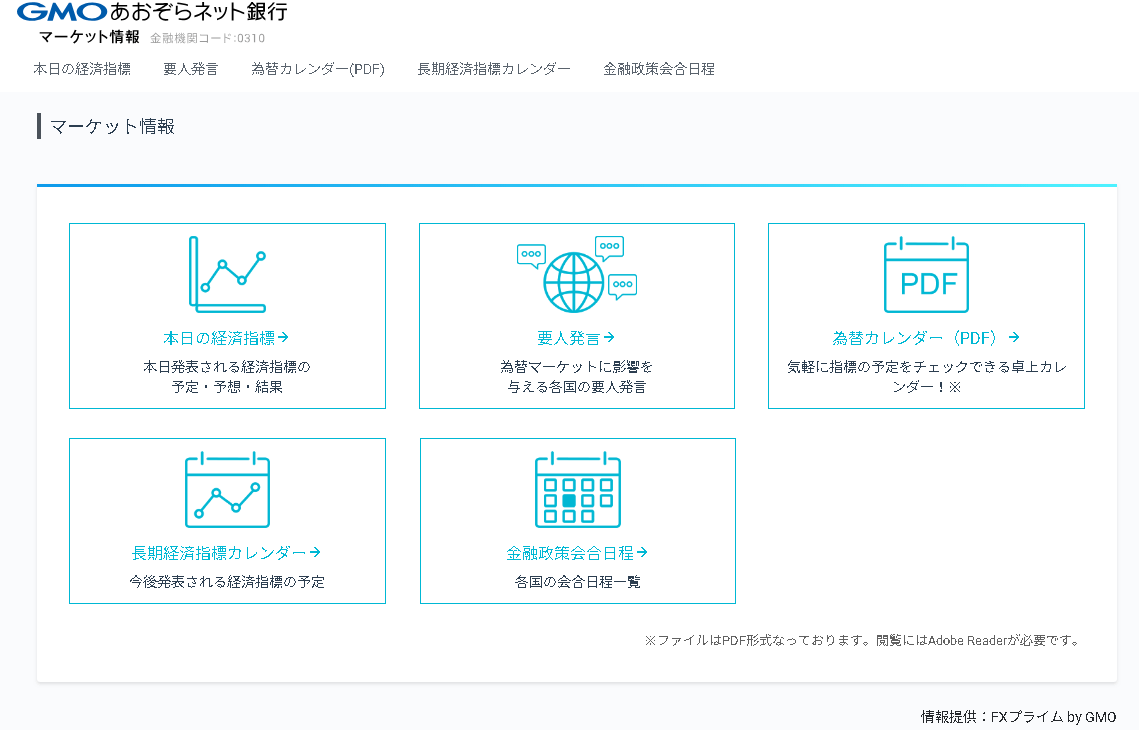1139x730 pixels.
Task: Click the grid calendar icon for 金融政策会合日程
Action: click(576, 491)
